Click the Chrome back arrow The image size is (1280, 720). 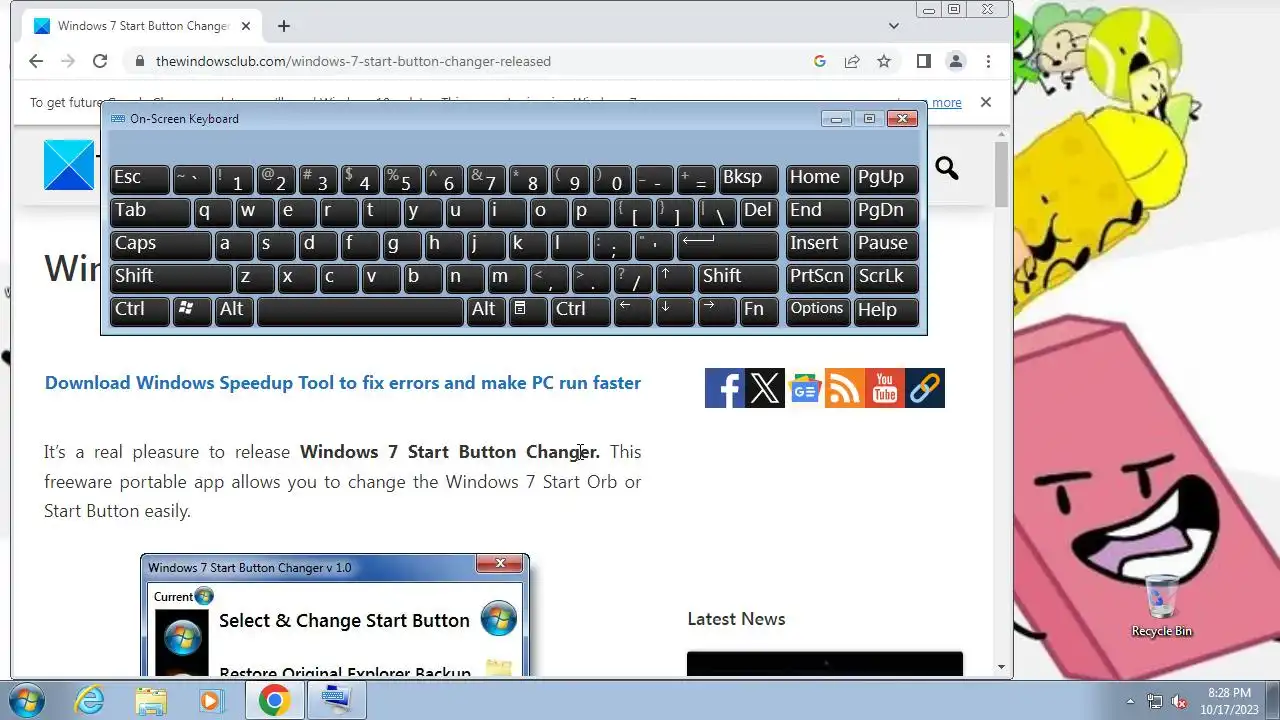click(x=36, y=61)
